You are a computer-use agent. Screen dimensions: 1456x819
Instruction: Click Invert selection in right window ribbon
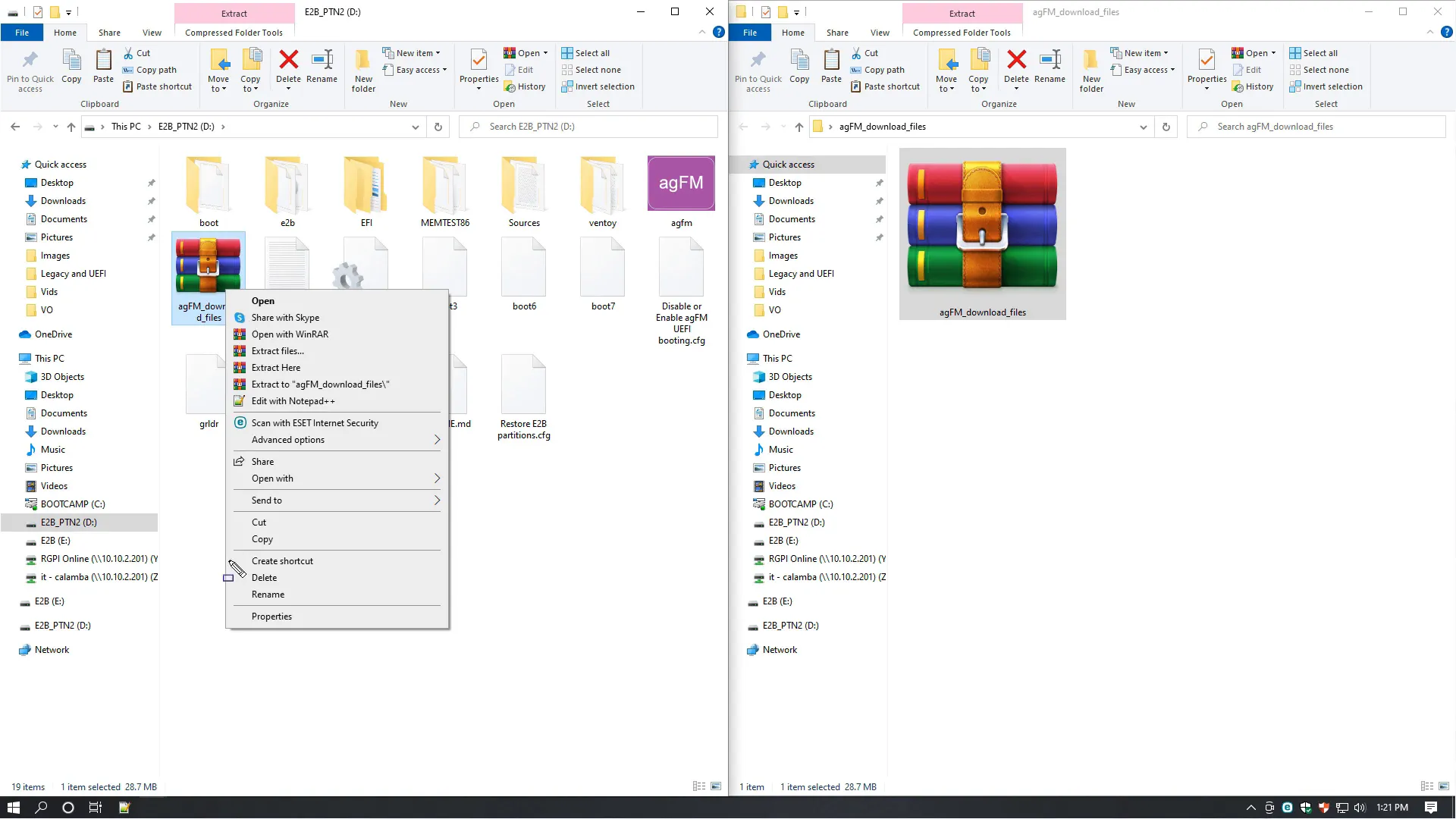[x=1326, y=86]
